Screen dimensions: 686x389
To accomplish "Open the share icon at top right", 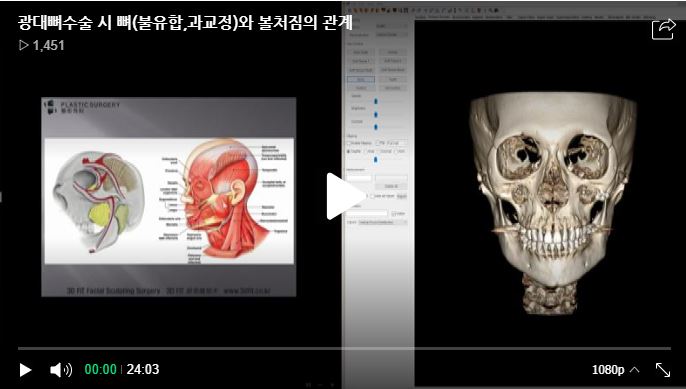I will [x=664, y=29].
